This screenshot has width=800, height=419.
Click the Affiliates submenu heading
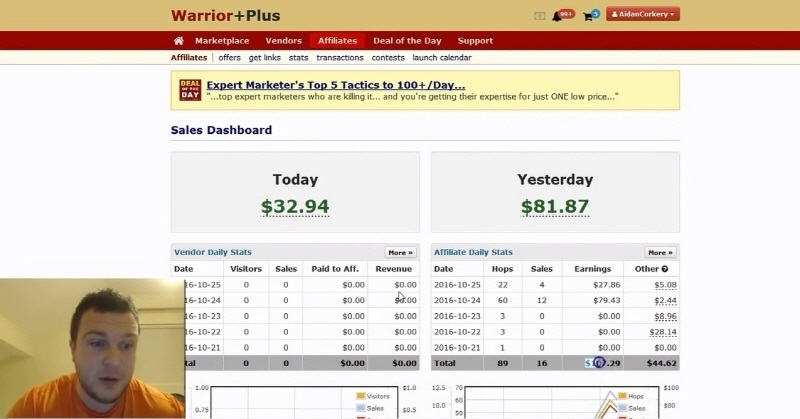pos(189,58)
